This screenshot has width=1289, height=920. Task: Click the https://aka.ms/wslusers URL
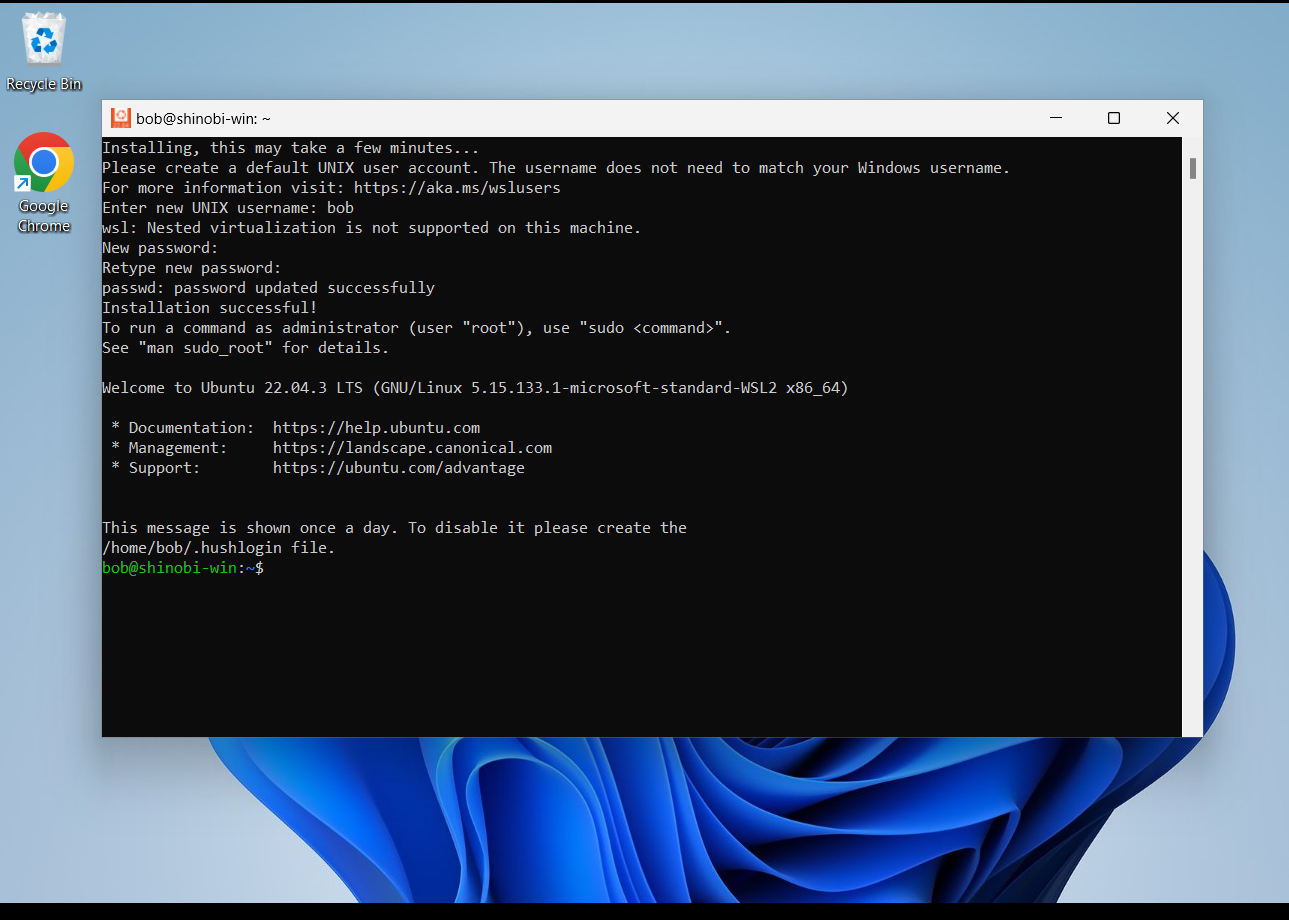point(457,188)
